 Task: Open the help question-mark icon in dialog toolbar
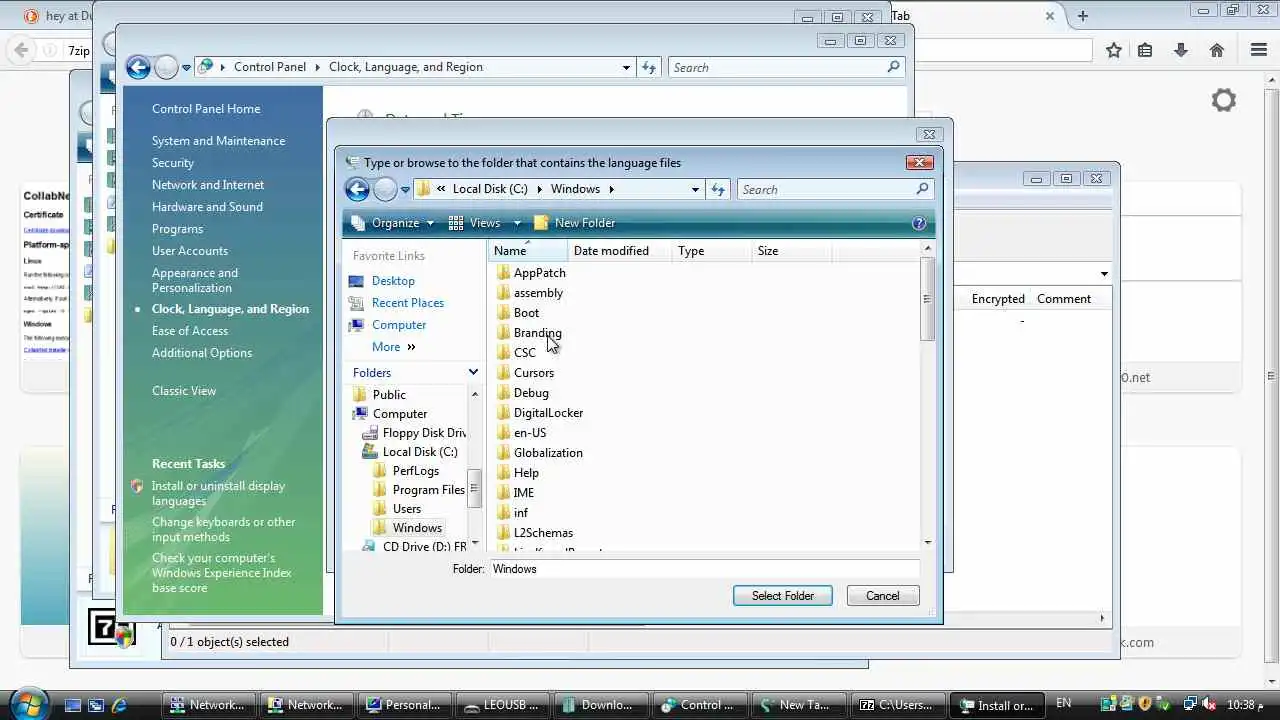pyautogui.click(x=919, y=223)
